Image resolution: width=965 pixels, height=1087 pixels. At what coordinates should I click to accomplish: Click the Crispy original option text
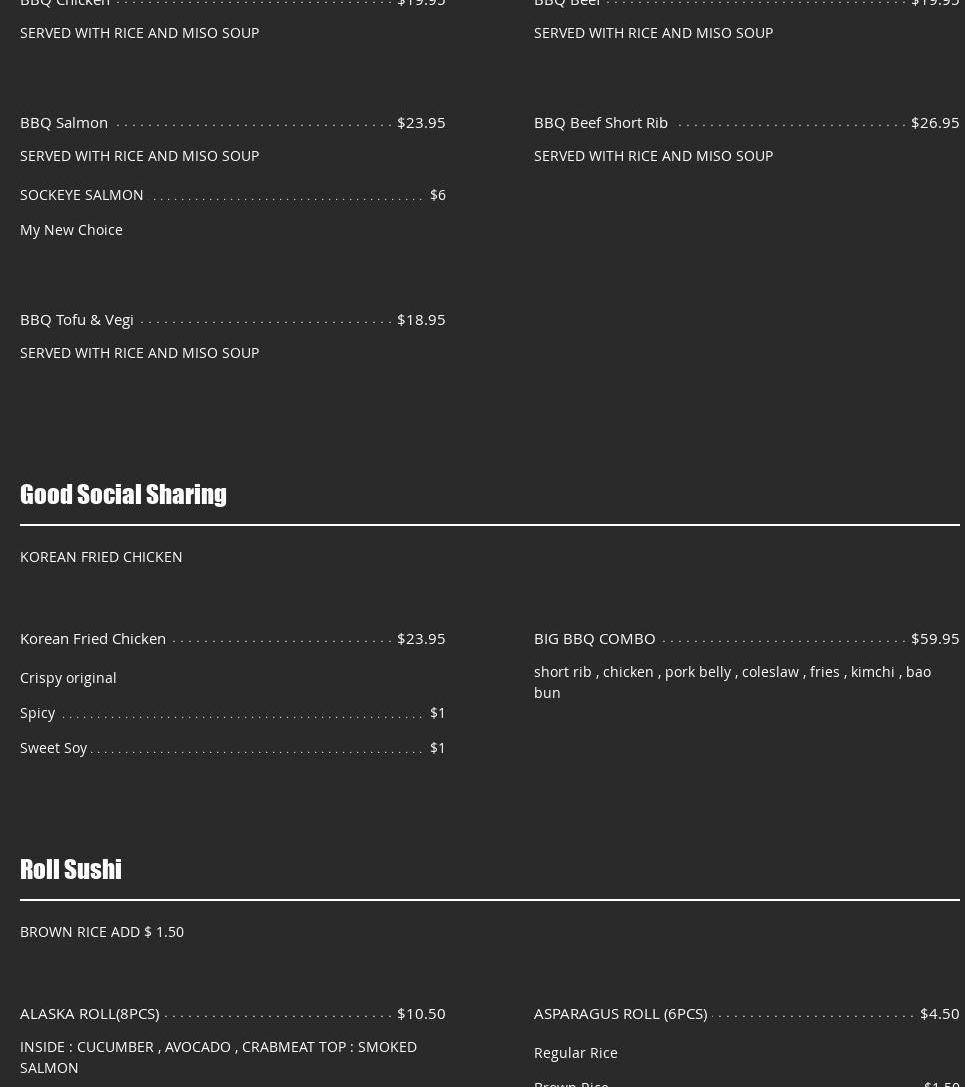point(68,678)
